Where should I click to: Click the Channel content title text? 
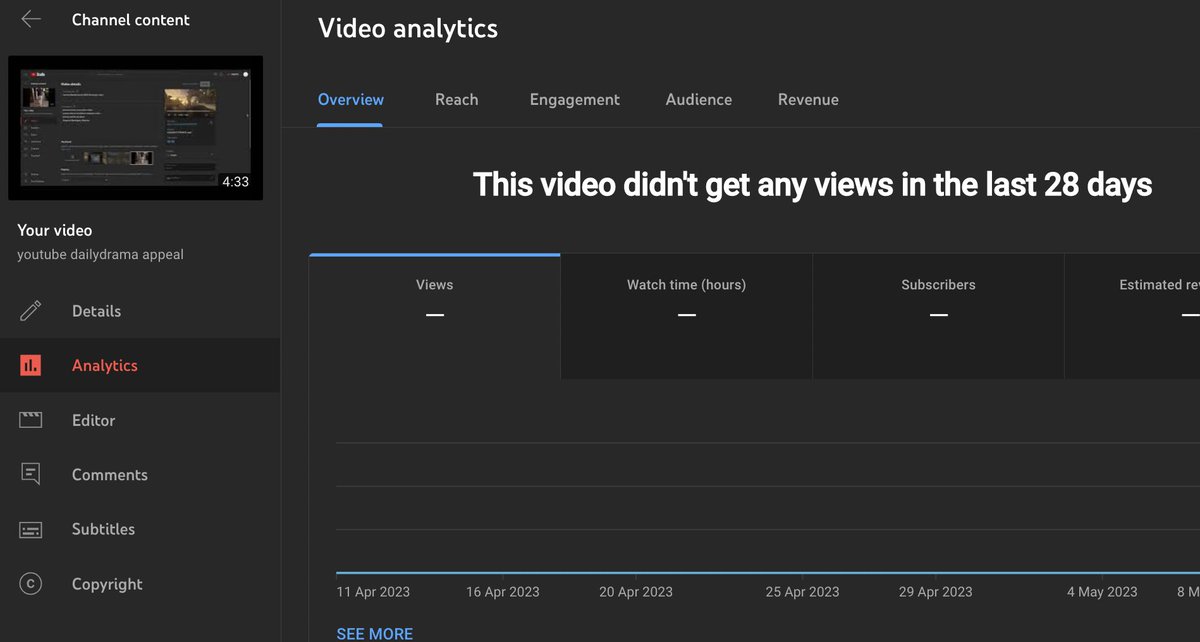click(131, 19)
